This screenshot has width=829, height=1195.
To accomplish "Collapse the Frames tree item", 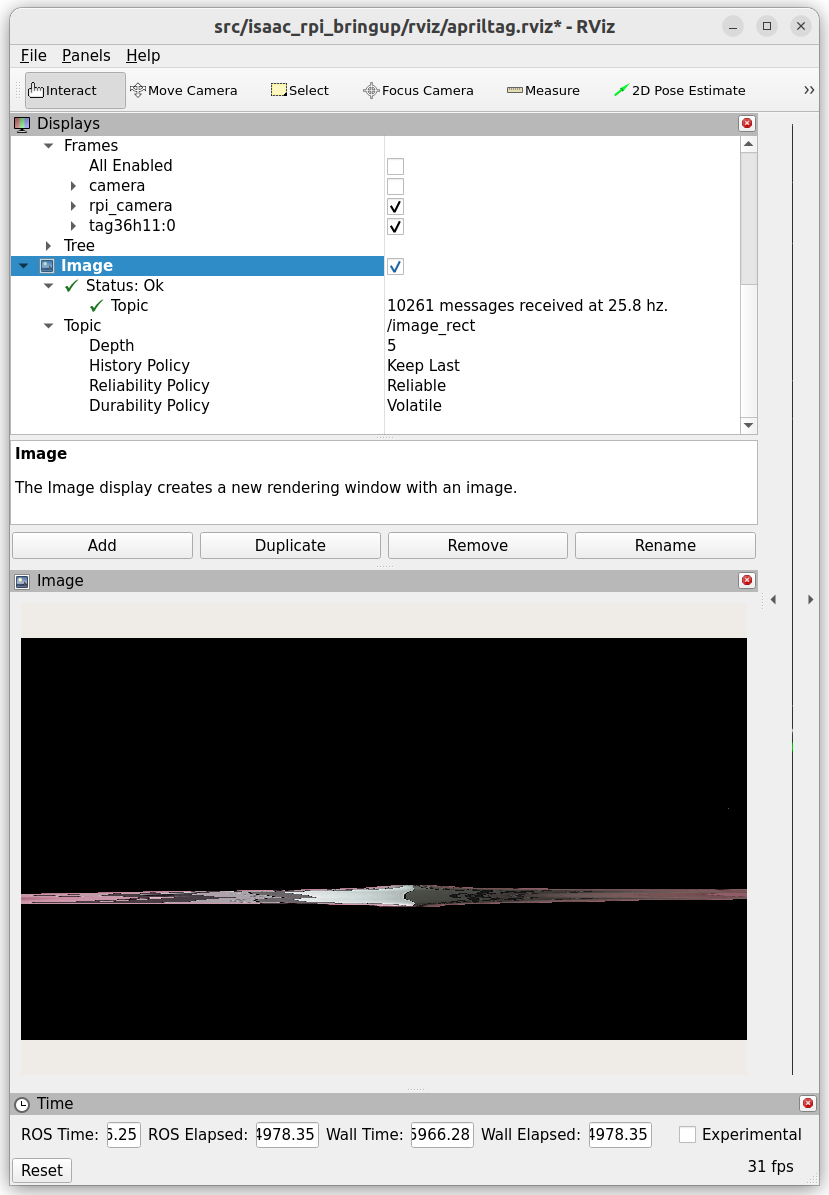I will pos(48,145).
